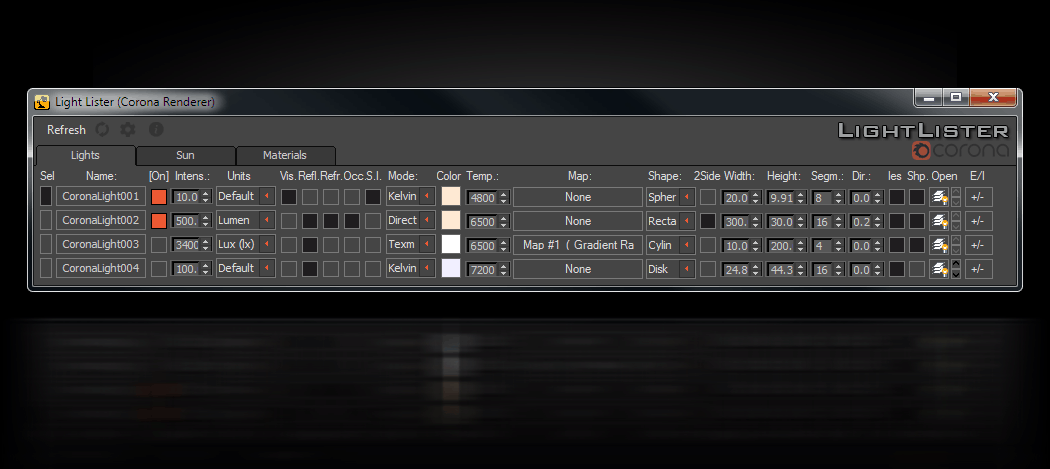Open the Lux (lx) units dropdown

point(246,245)
